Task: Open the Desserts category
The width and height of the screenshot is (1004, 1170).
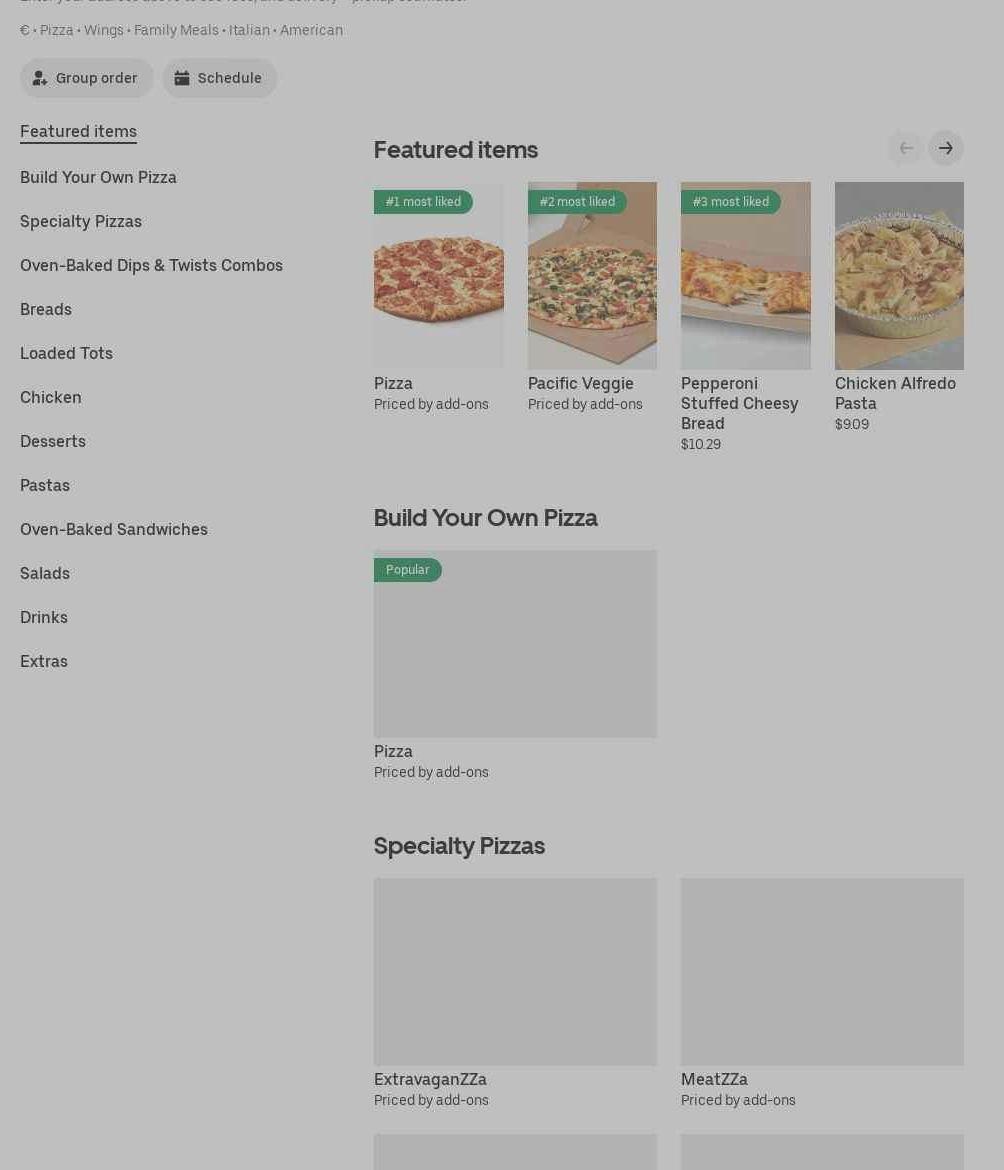Action: 53,441
